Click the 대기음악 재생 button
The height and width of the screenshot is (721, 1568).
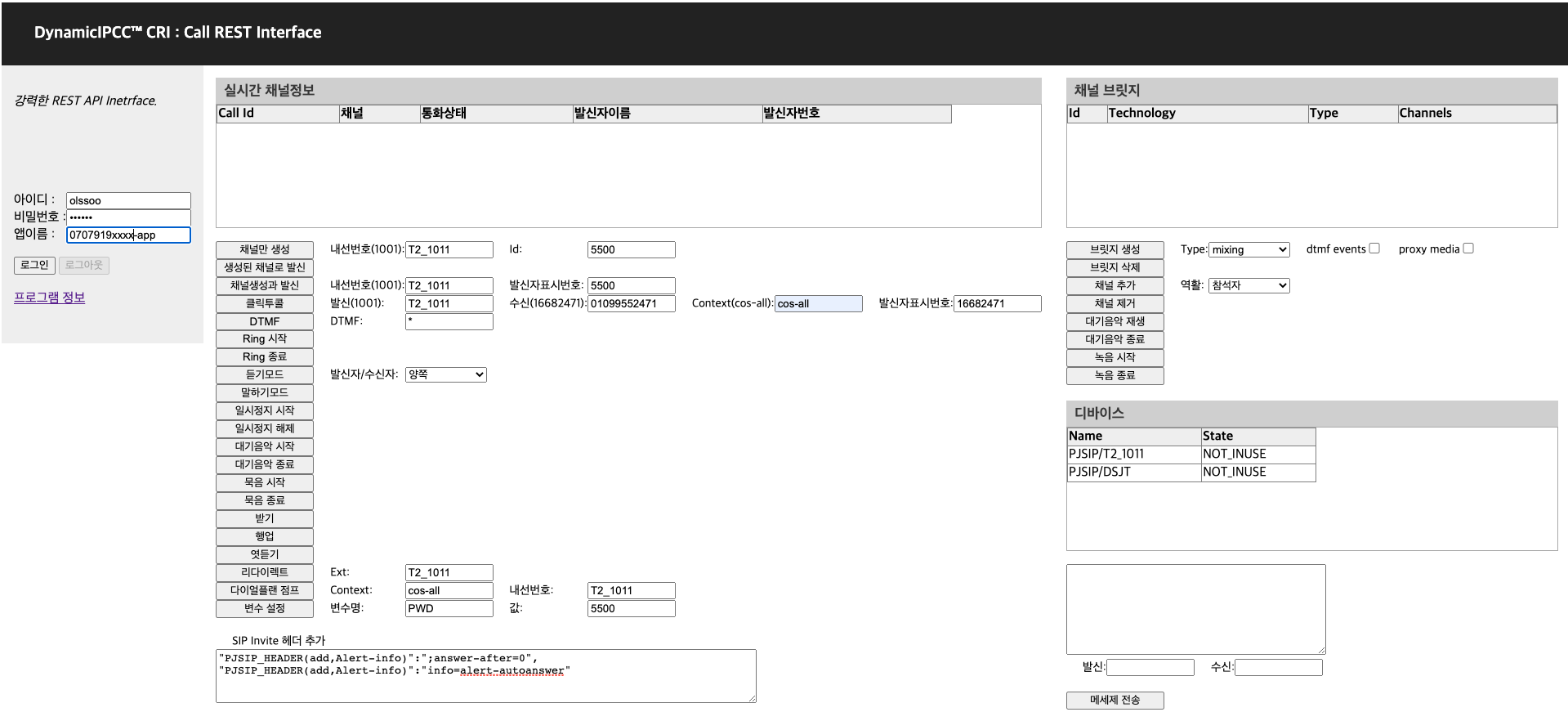[x=1115, y=321]
